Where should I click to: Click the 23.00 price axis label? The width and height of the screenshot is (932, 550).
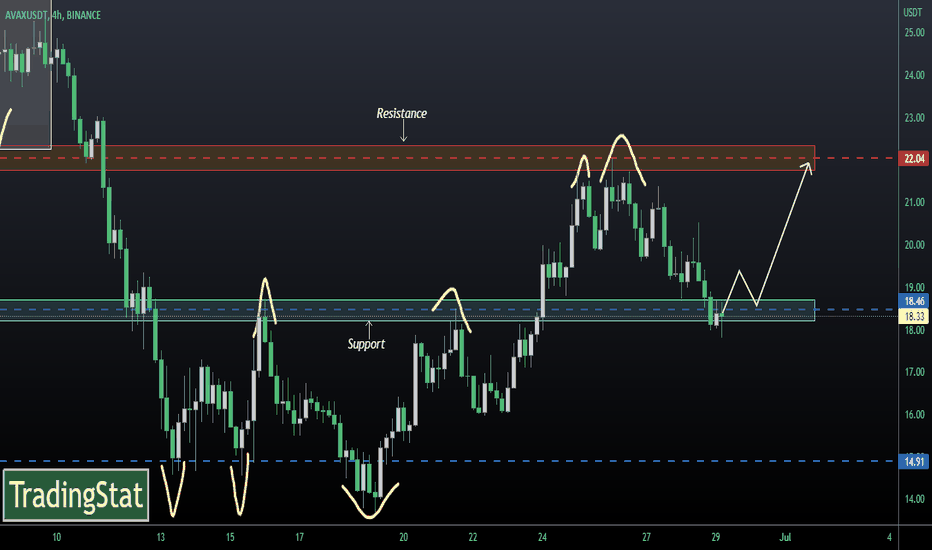point(914,118)
